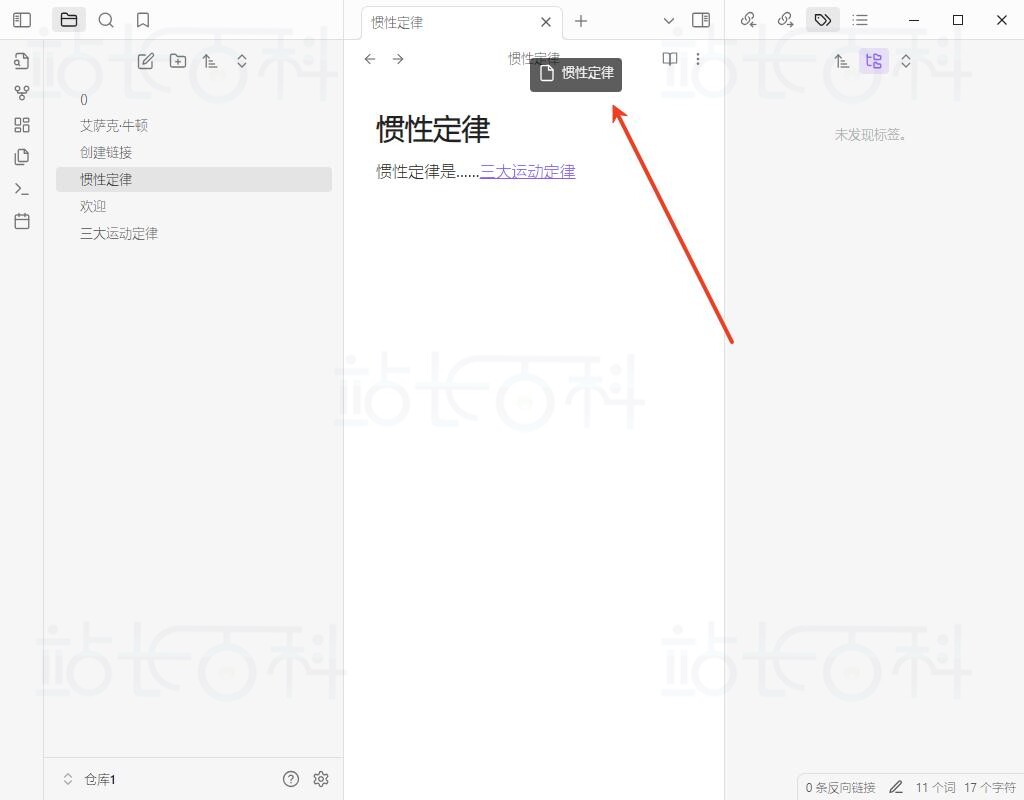This screenshot has width=1024, height=800.
Task: Open the file sort order menu
Action: click(x=210, y=61)
